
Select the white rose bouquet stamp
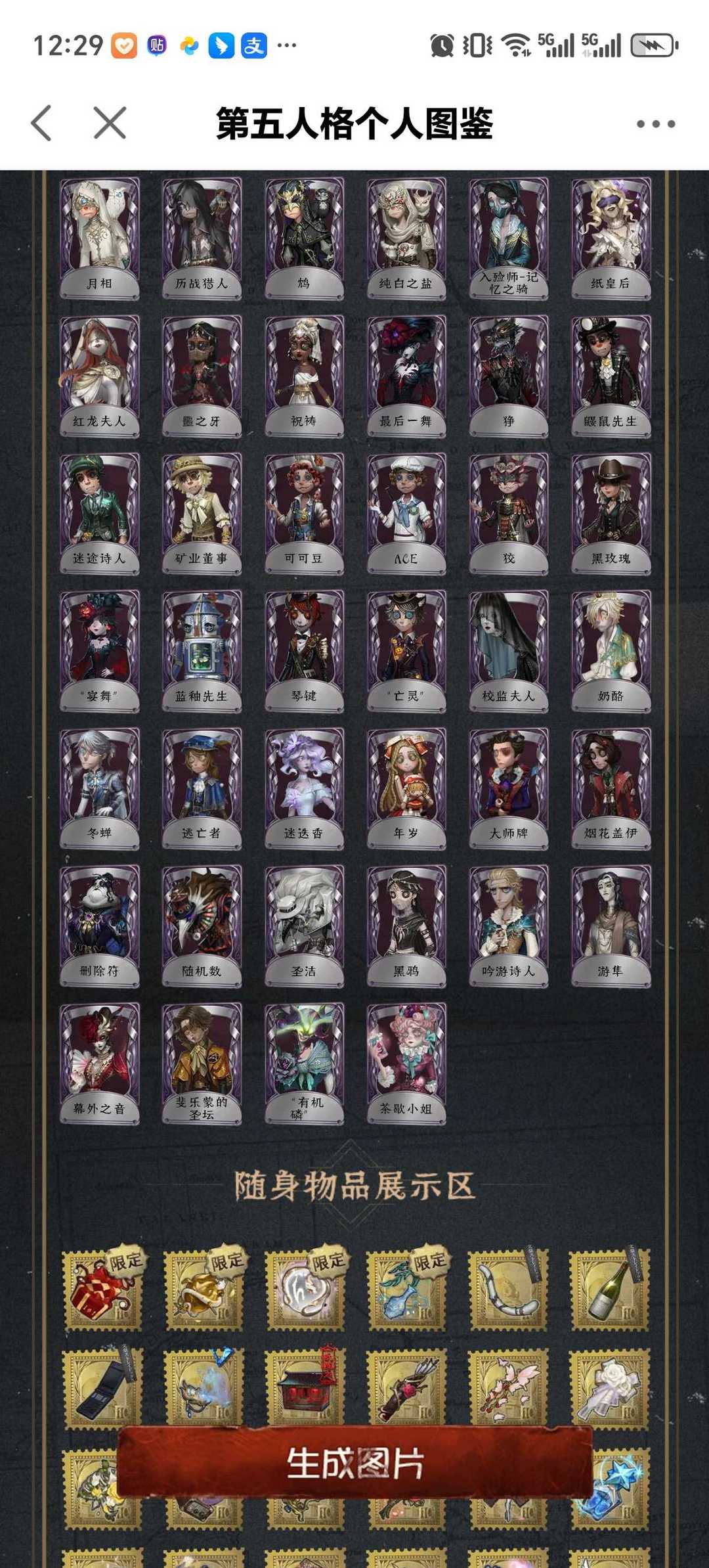click(610, 1389)
